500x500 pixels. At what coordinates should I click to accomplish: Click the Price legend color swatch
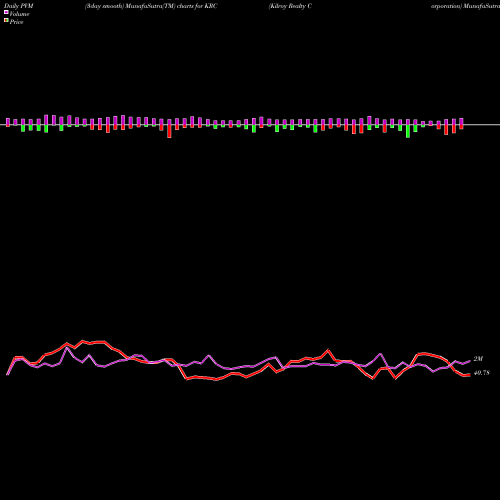coord(6,21)
